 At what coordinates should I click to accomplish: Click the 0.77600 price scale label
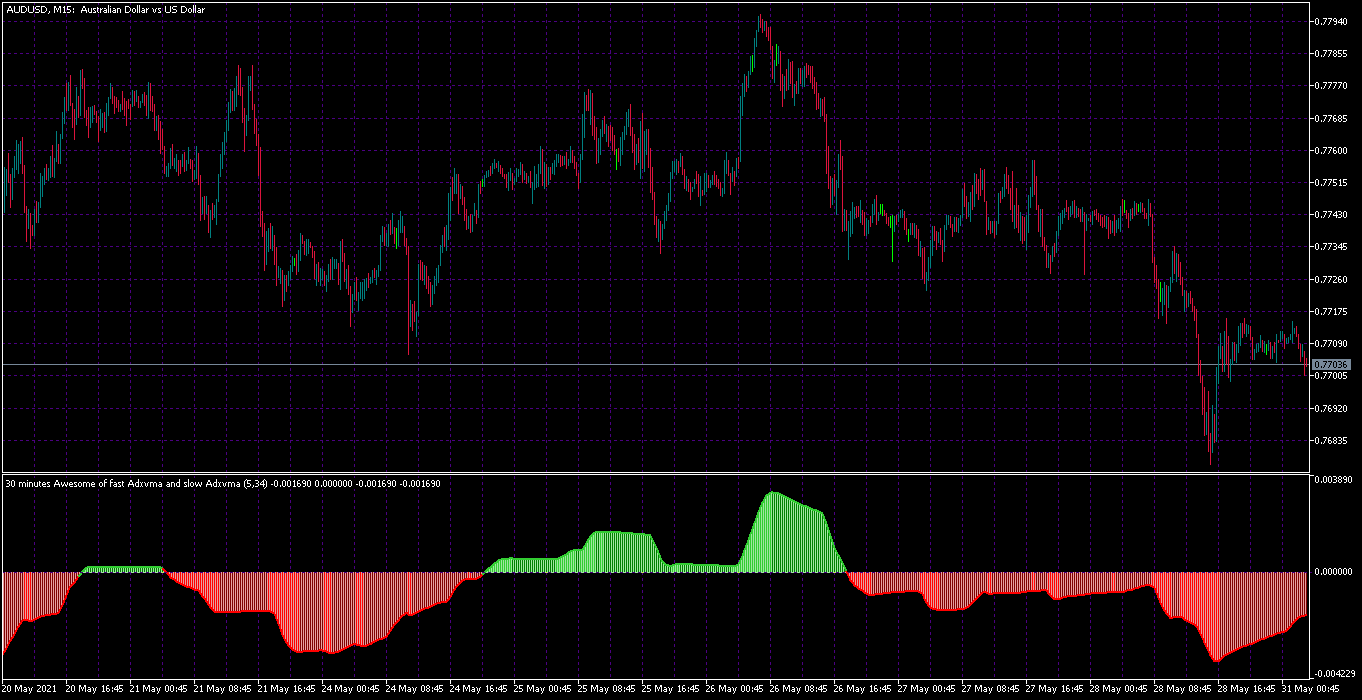coord(1332,150)
